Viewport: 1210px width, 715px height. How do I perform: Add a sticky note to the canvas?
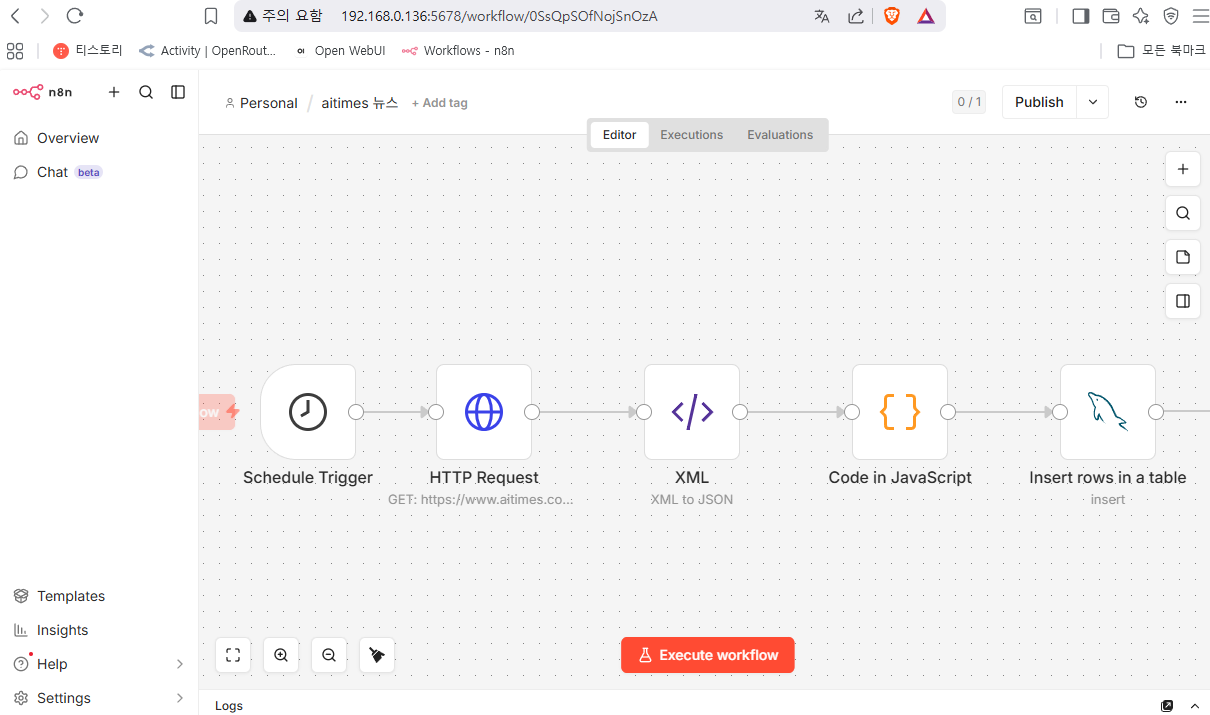tap(1183, 257)
